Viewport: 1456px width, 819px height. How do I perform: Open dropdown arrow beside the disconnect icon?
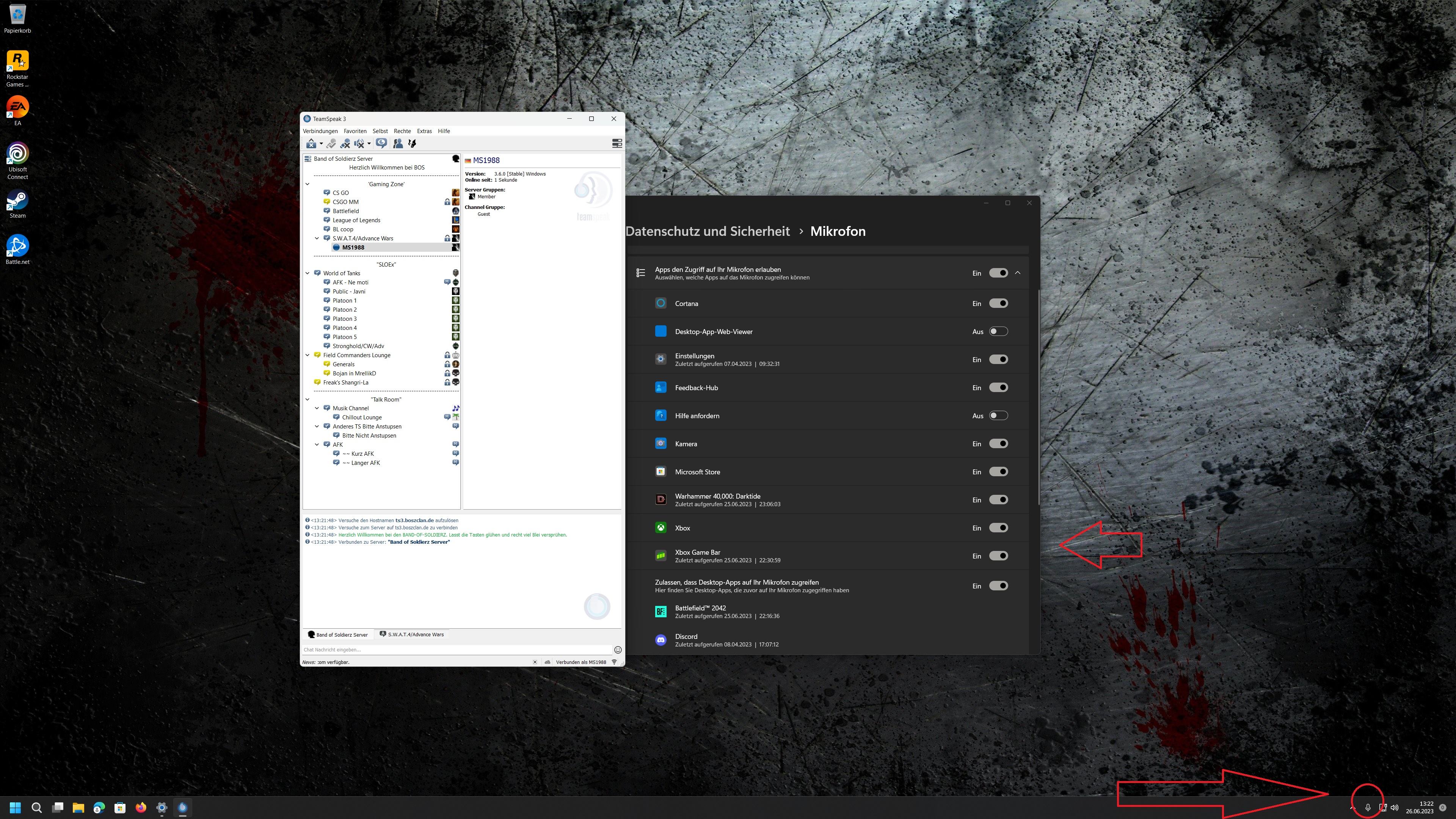pyautogui.click(x=321, y=144)
